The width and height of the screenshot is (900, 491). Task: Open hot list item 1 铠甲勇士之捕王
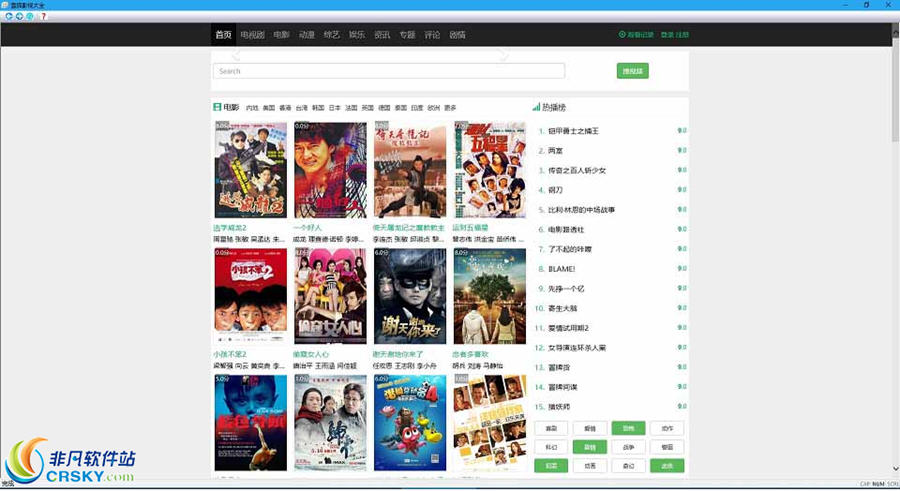pyautogui.click(x=573, y=131)
